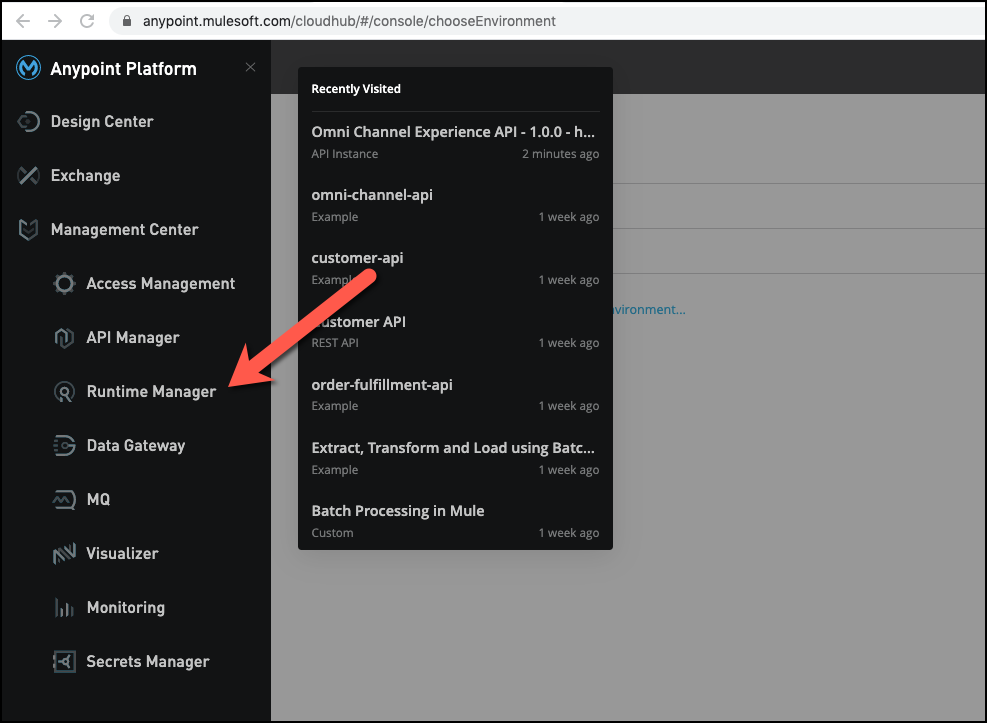Click the partially hidden environment link
987x723 pixels.
click(649, 310)
